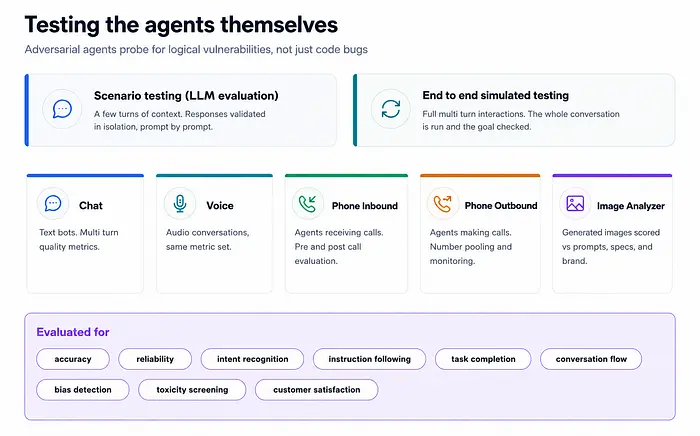Click the Image Analyzer picture icon

(575, 203)
